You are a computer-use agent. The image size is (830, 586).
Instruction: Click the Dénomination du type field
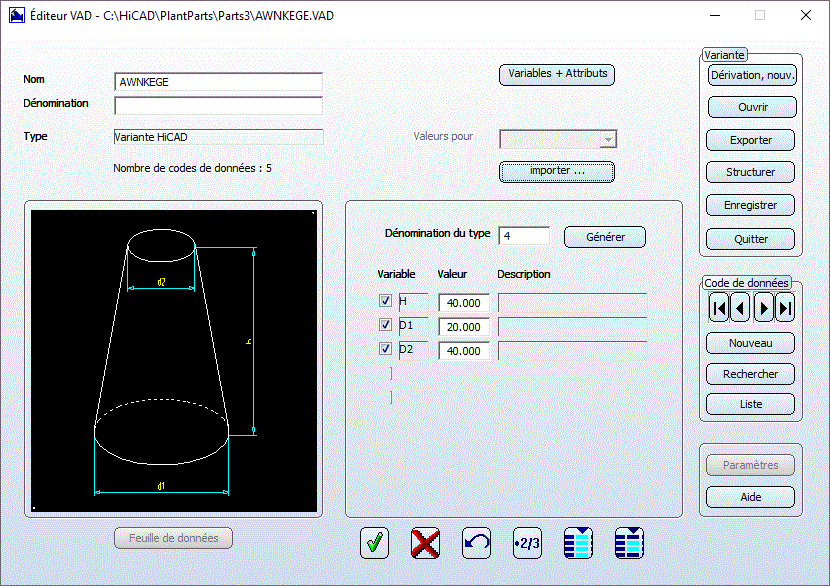(x=524, y=235)
